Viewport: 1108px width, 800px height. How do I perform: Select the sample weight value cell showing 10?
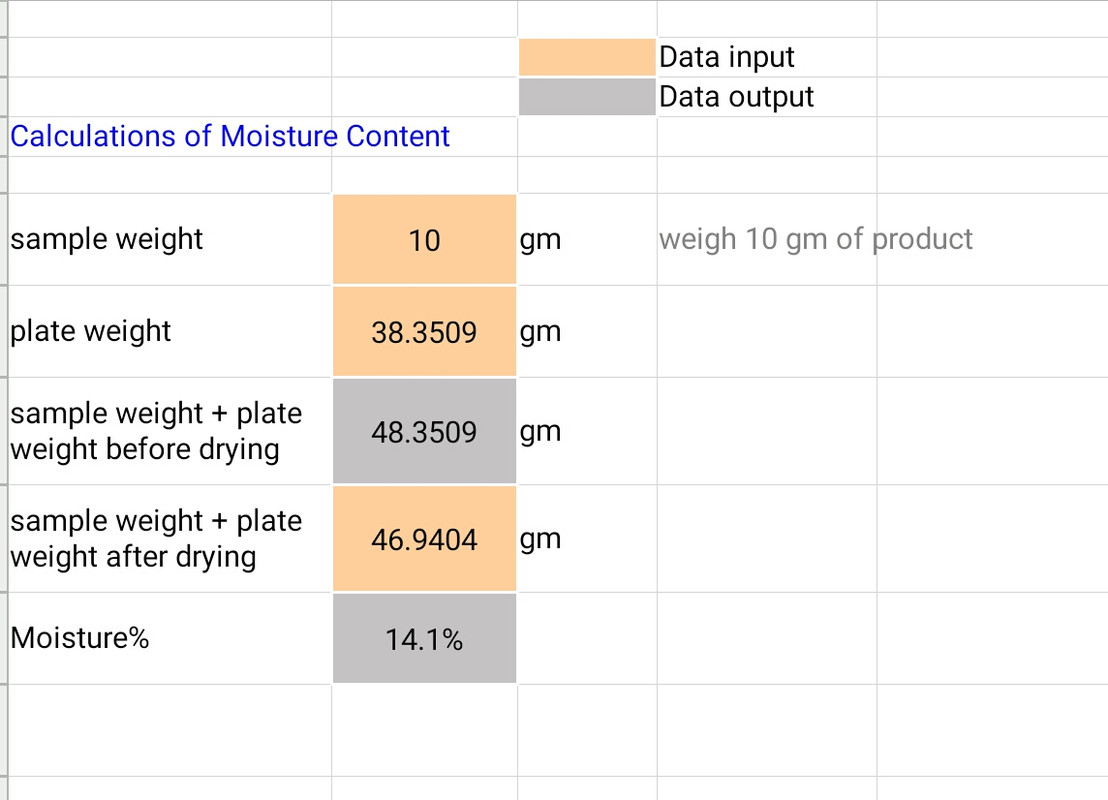pyautogui.click(x=424, y=240)
